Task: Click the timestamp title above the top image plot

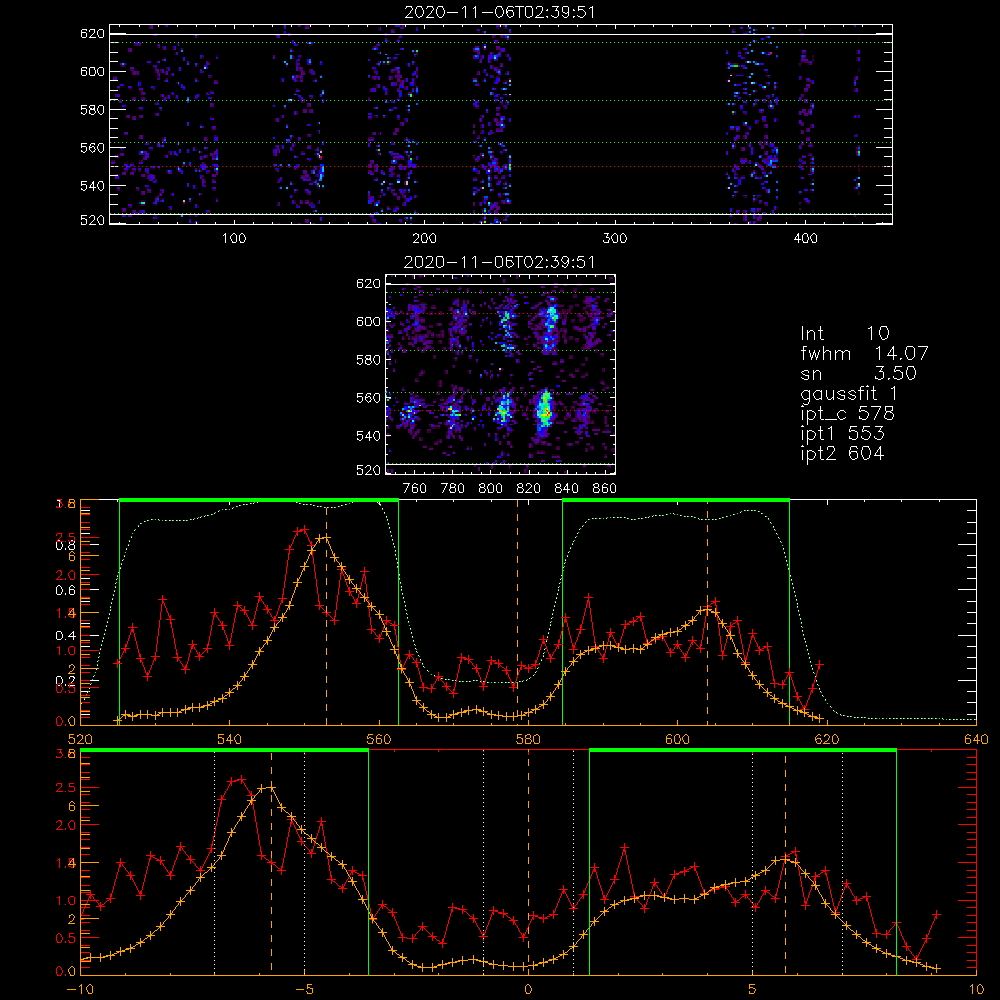Action: pyautogui.click(x=500, y=12)
